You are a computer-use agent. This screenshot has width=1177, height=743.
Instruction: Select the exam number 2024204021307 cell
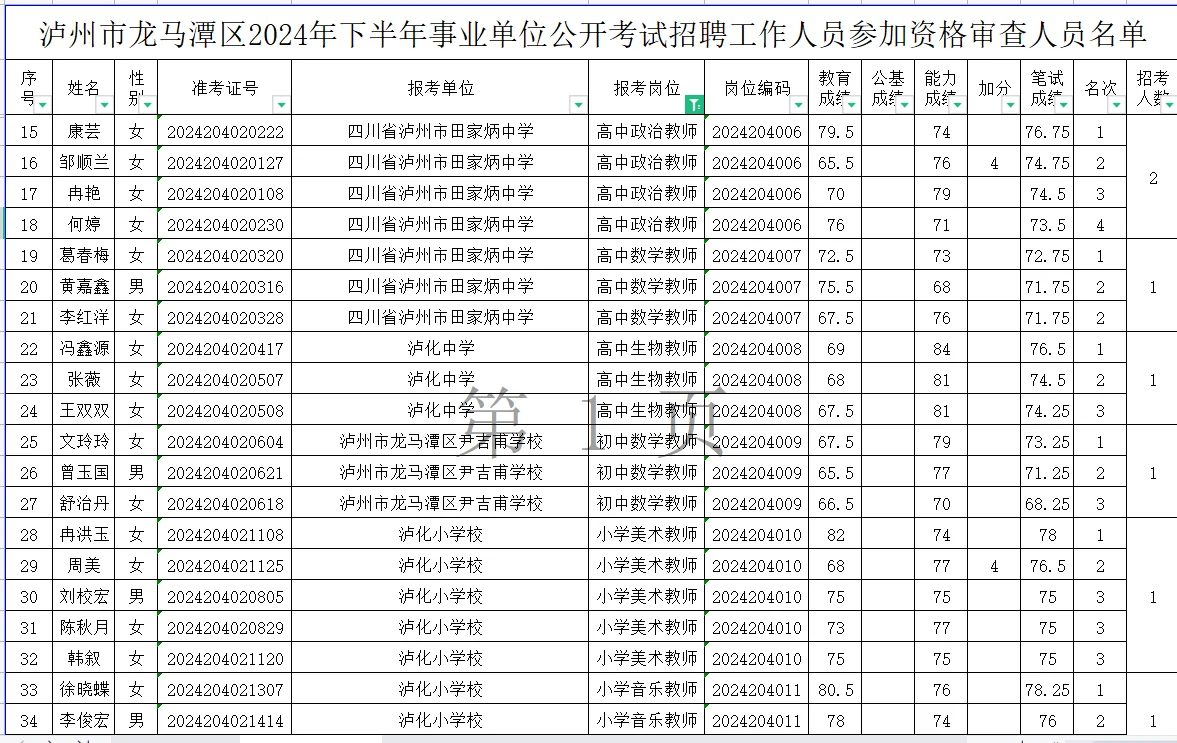click(224, 689)
